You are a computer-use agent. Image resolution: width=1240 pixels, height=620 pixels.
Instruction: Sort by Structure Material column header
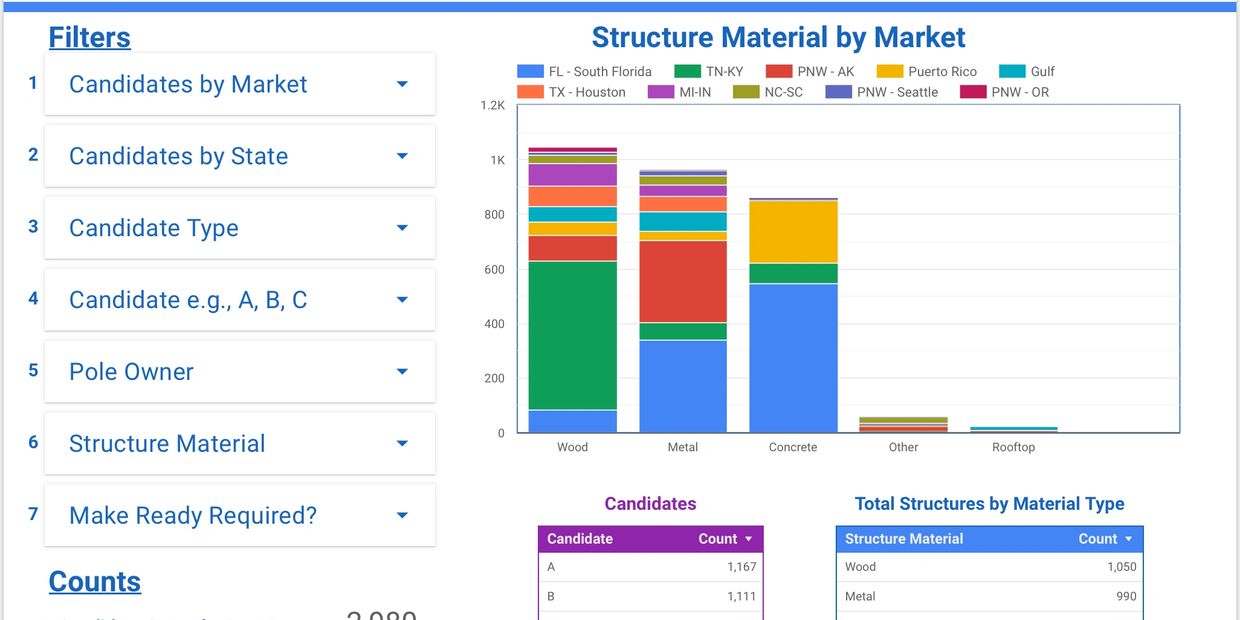tap(904, 539)
